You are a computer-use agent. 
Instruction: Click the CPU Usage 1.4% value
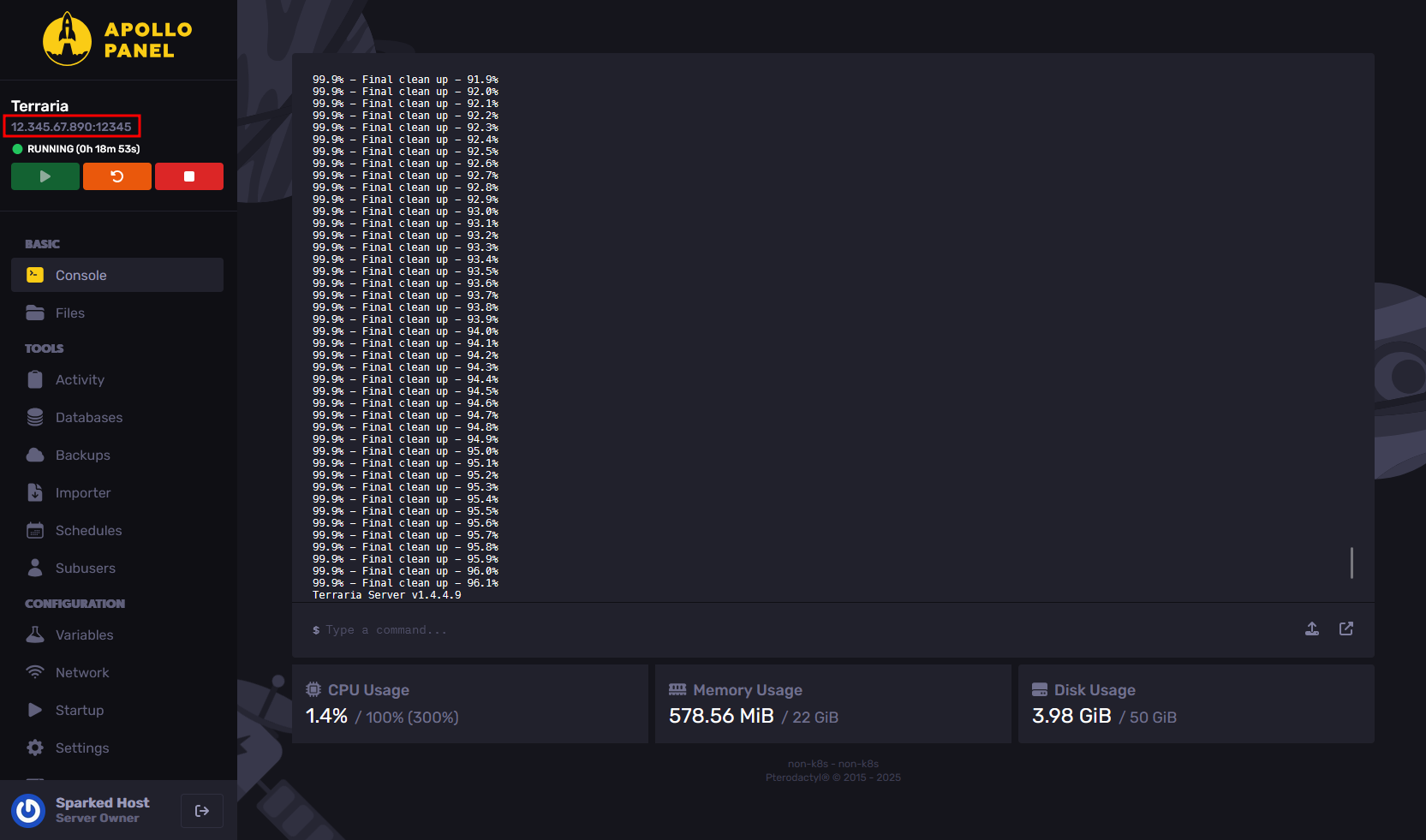(x=326, y=716)
